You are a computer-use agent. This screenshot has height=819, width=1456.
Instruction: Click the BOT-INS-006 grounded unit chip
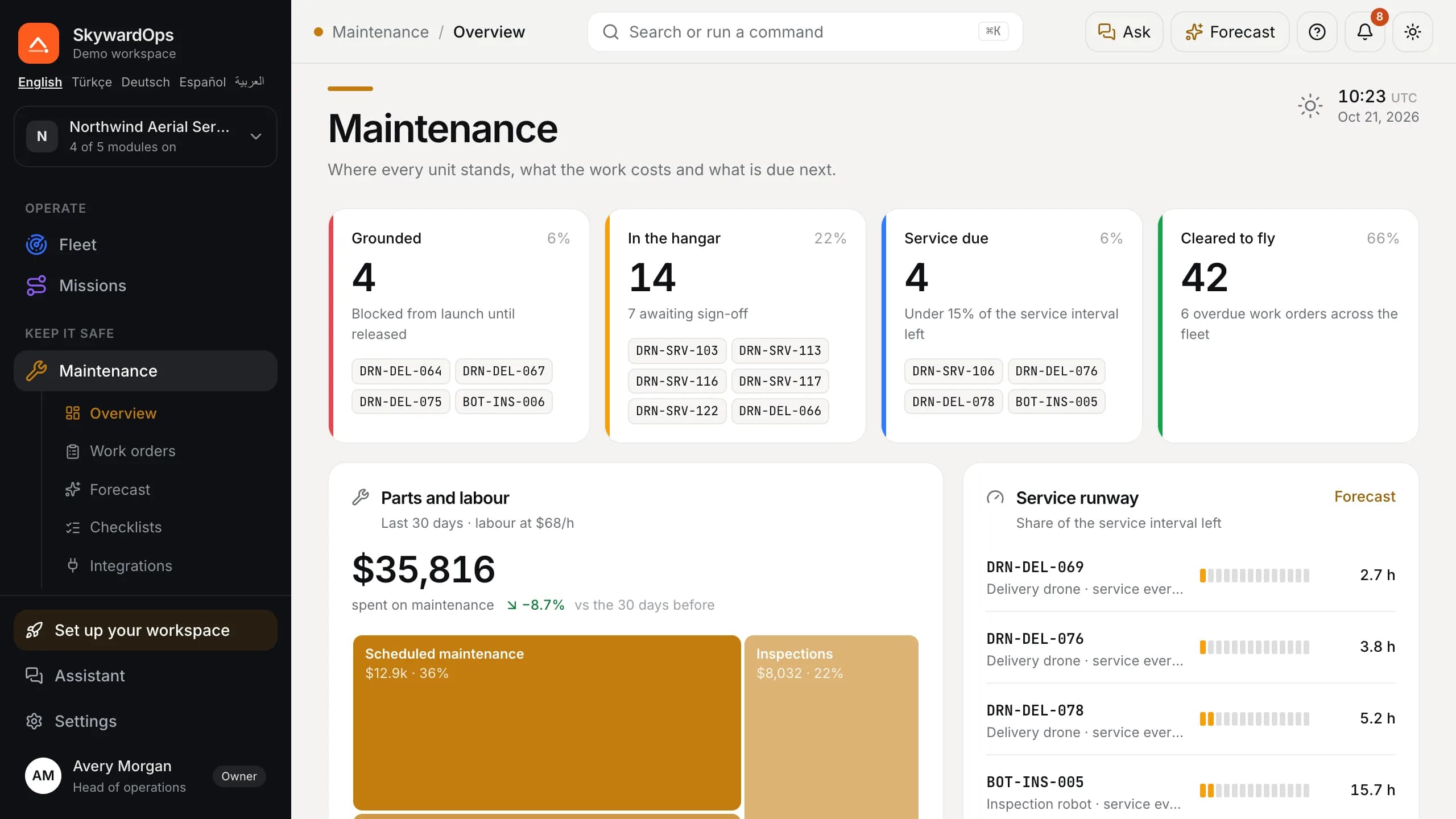pos(504,402)
